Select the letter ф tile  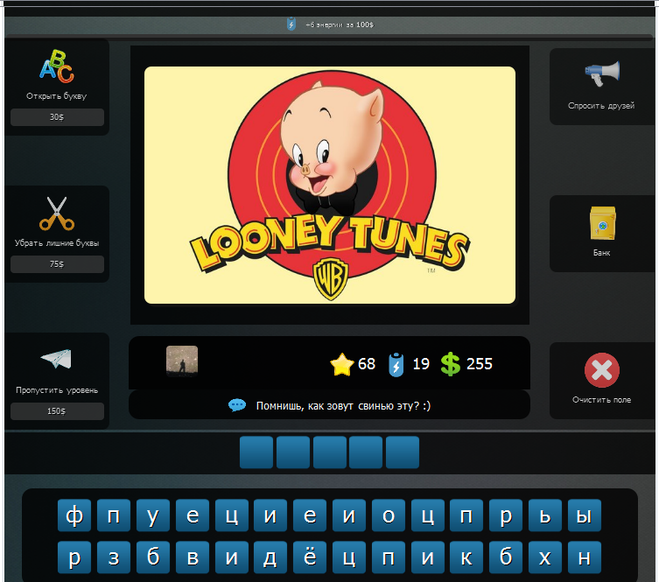point(74,516)
